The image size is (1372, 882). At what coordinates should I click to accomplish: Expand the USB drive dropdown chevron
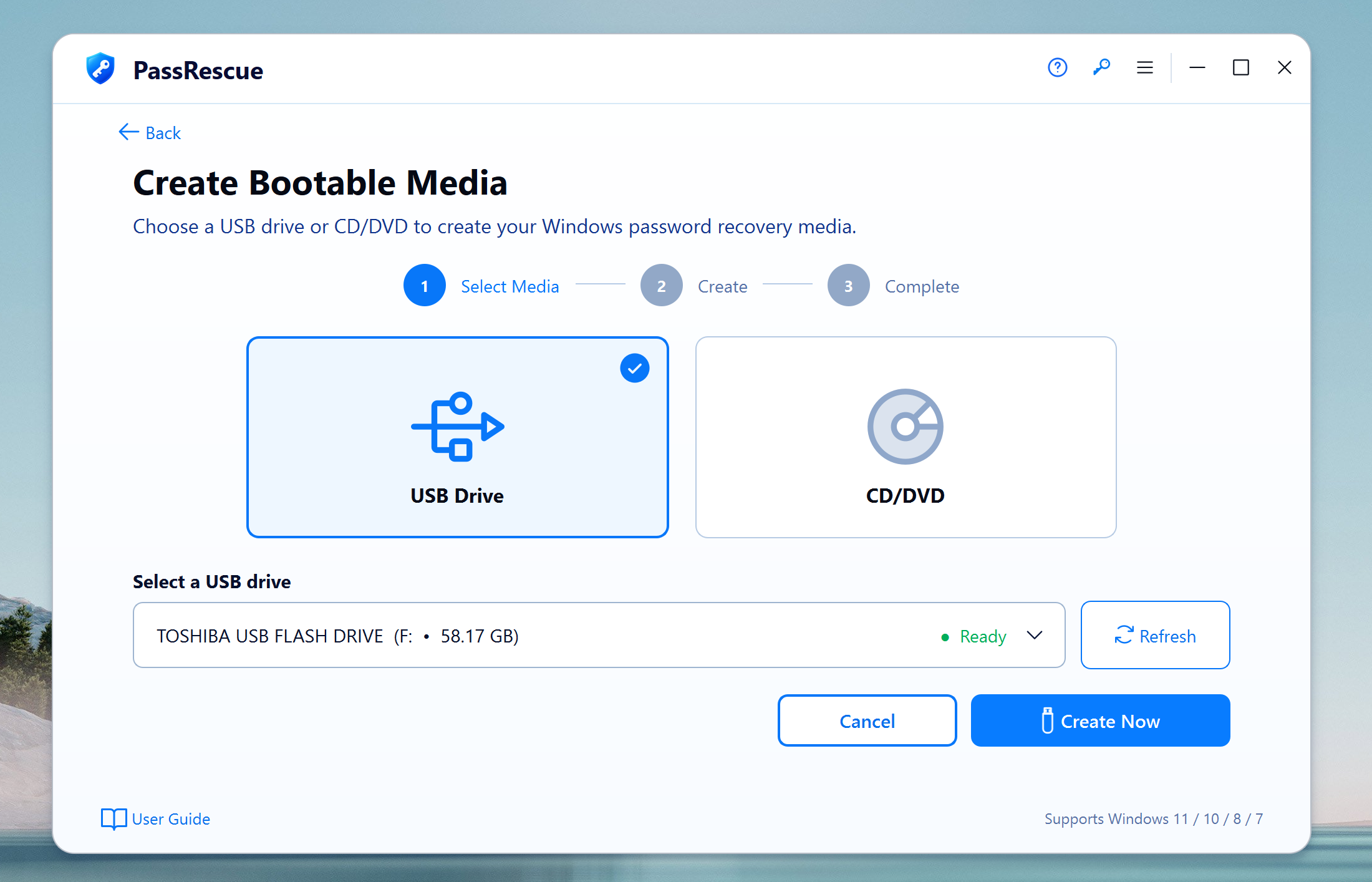coord(1035,635)
